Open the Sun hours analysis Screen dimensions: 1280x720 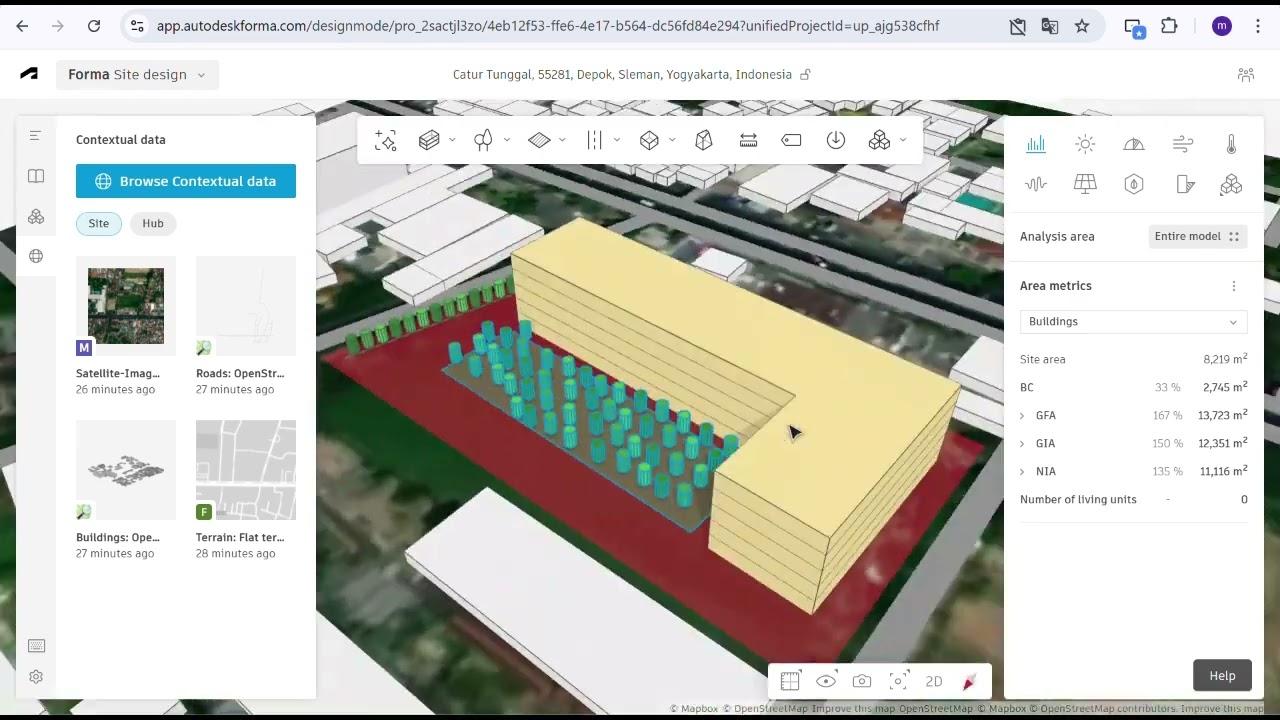[1085, 145]
